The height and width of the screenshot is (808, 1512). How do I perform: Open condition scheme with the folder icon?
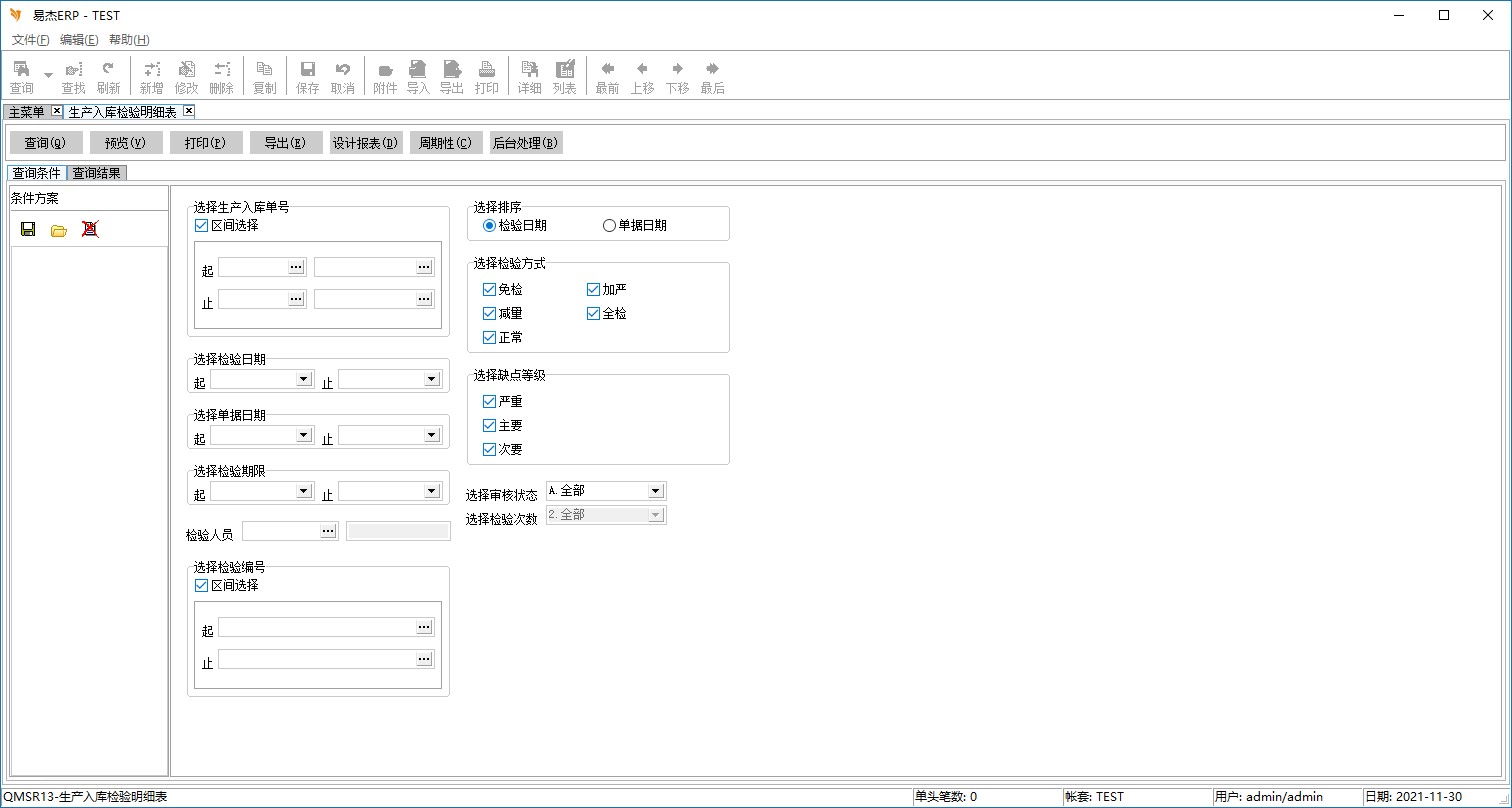tap(59, 230)
